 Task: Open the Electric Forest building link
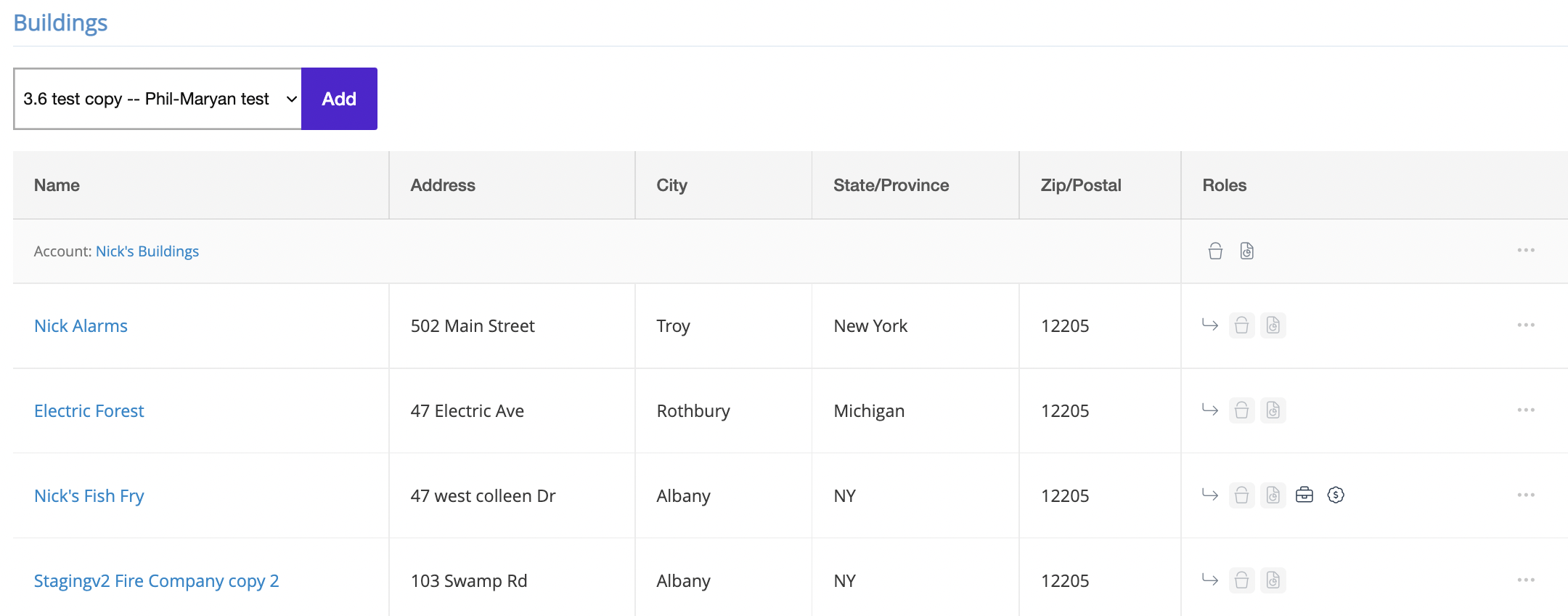(89, 411)
